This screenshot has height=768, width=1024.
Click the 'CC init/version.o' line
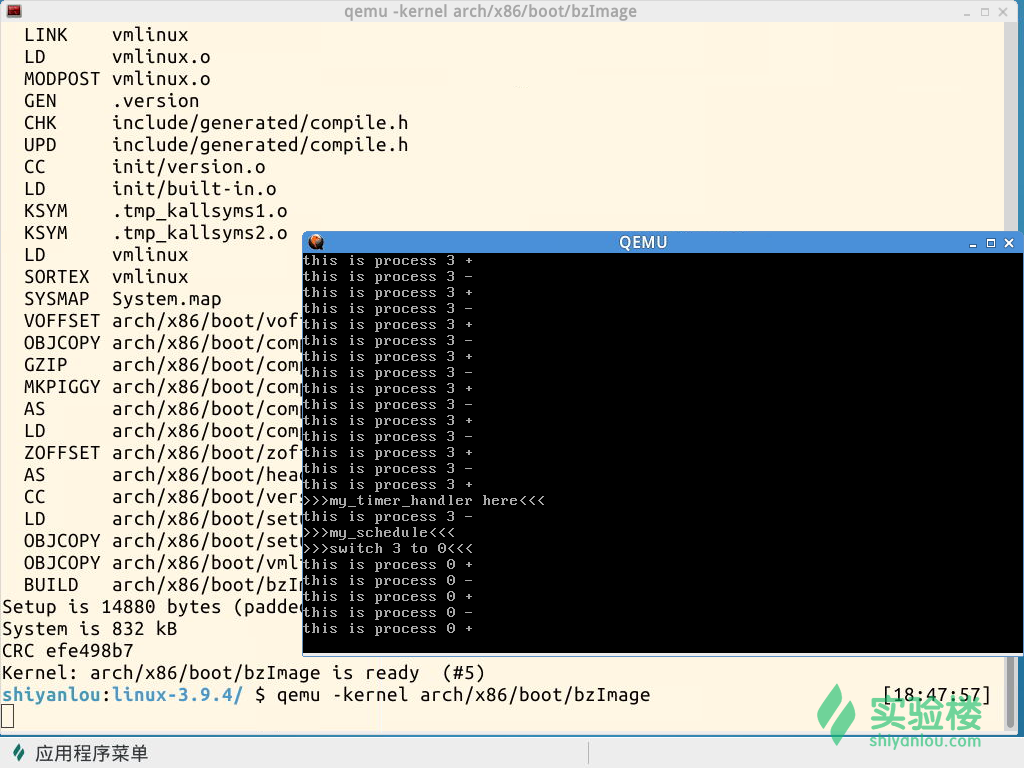[x=144, y=167]
